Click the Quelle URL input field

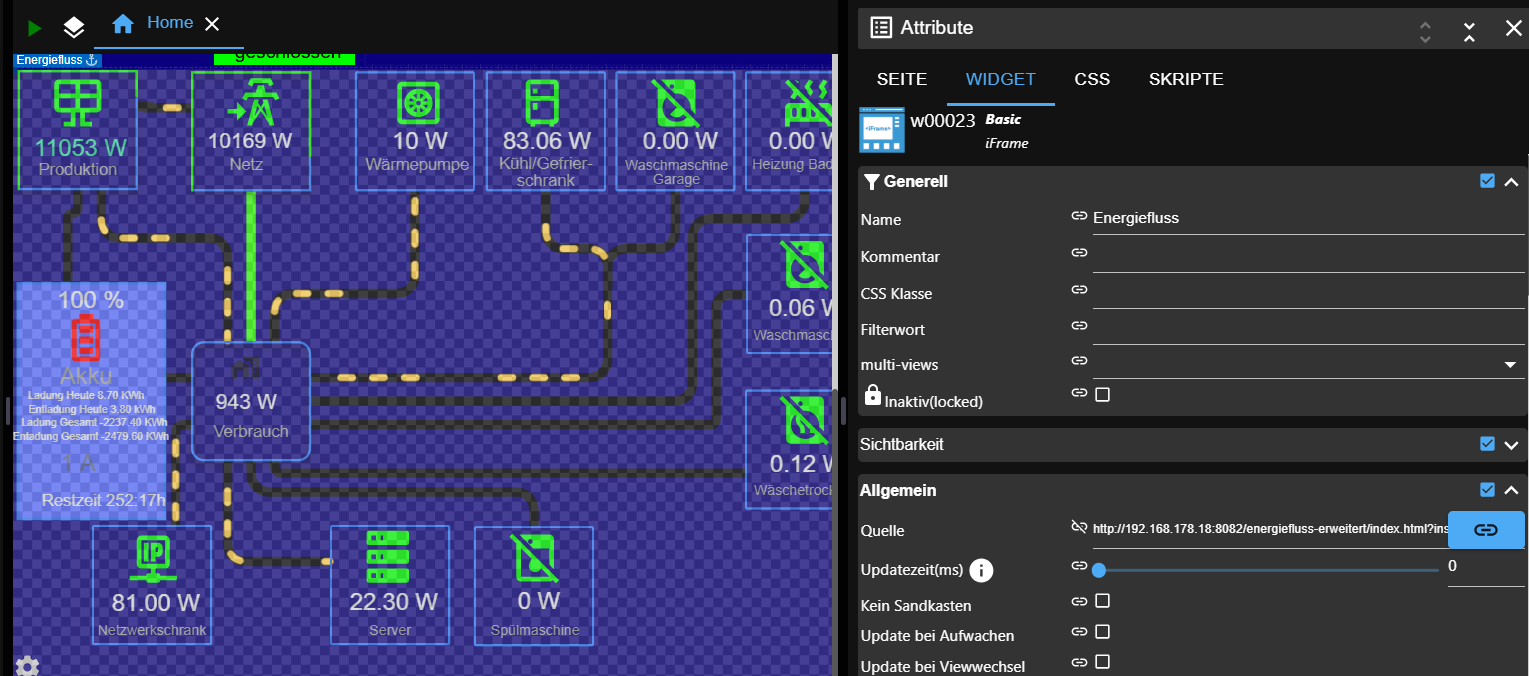[1270, 528]
